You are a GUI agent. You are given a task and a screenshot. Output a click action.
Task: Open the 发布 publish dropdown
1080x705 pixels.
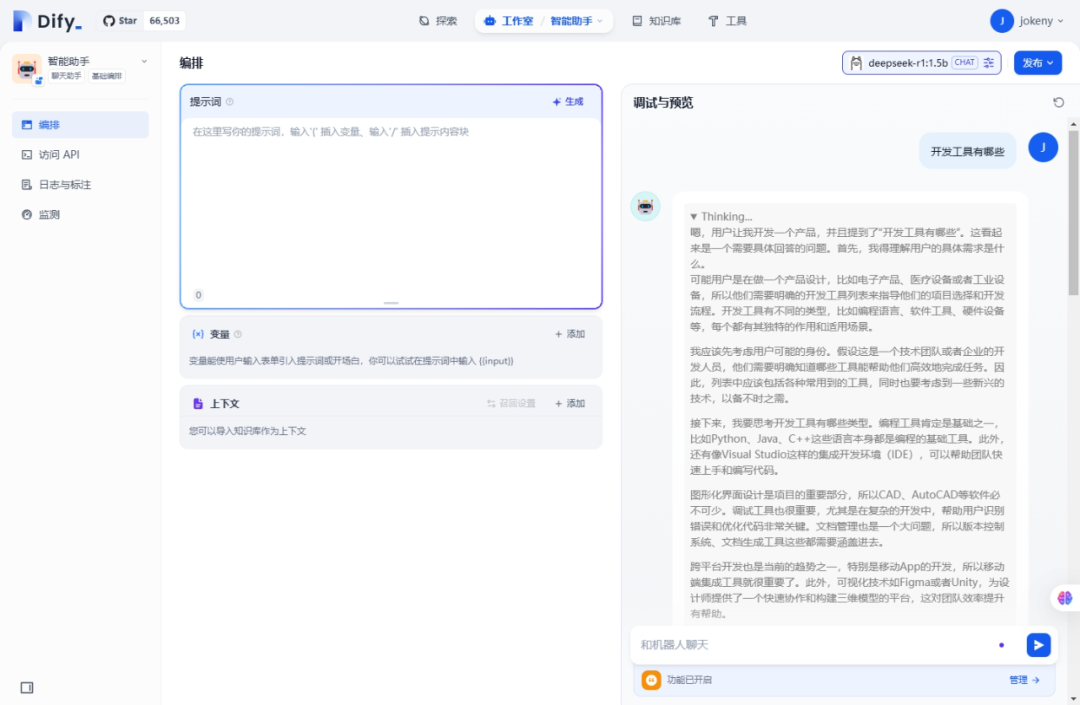[x=1037, y=63]
